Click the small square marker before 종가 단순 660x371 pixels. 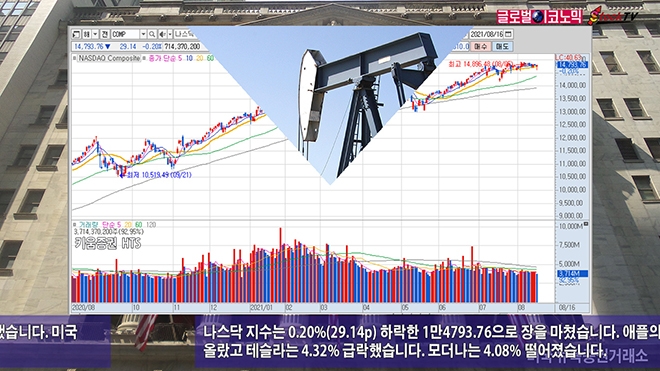point(144,58)
